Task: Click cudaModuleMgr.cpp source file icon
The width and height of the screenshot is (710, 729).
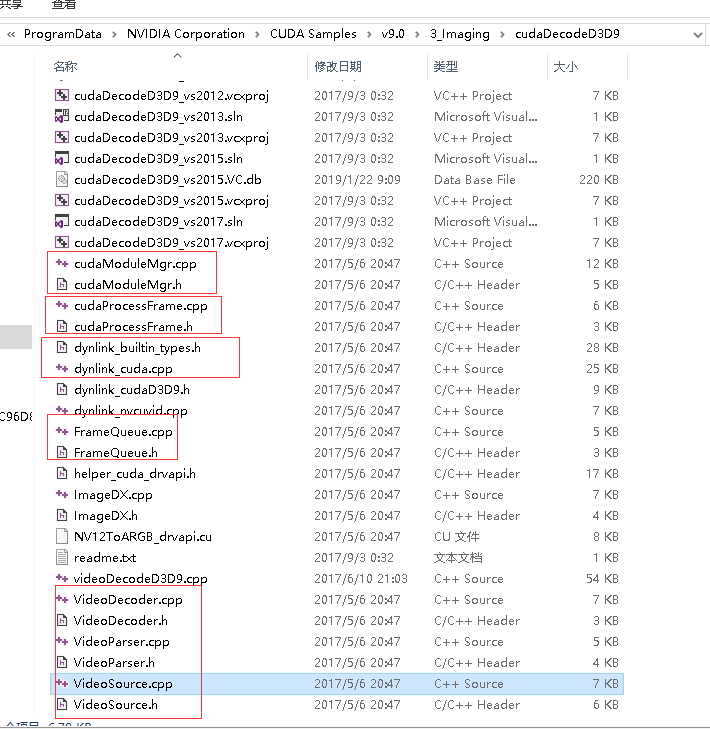Action: [62, 264]
